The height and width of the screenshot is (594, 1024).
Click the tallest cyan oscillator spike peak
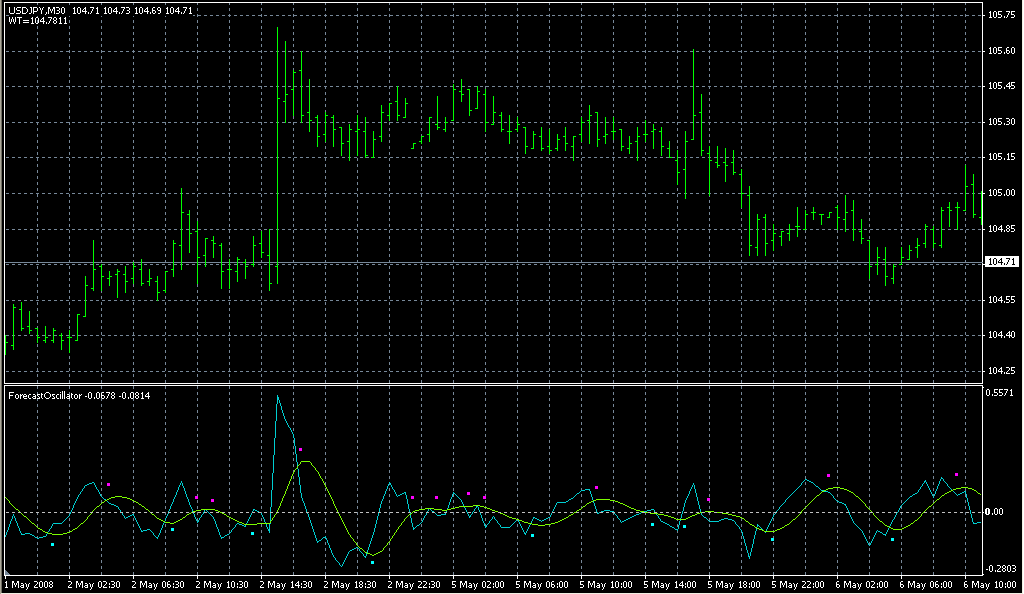click(x=278, y=397)
